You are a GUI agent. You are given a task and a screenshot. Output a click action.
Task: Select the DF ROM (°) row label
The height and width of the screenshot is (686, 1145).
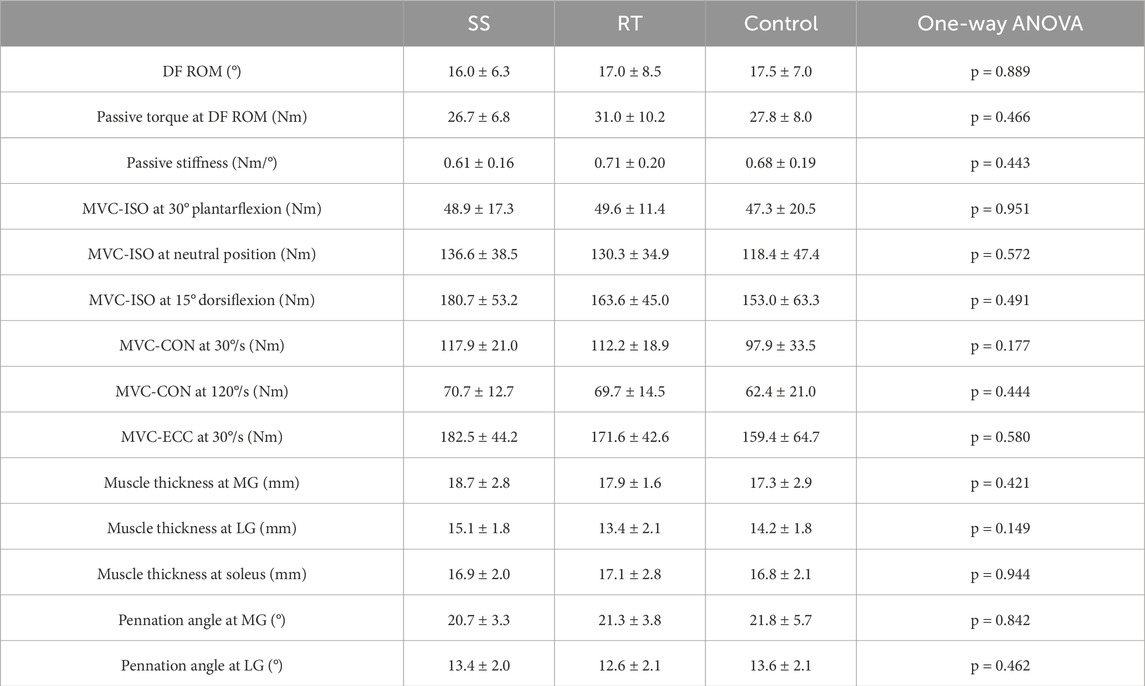click(x=202, y=71)
